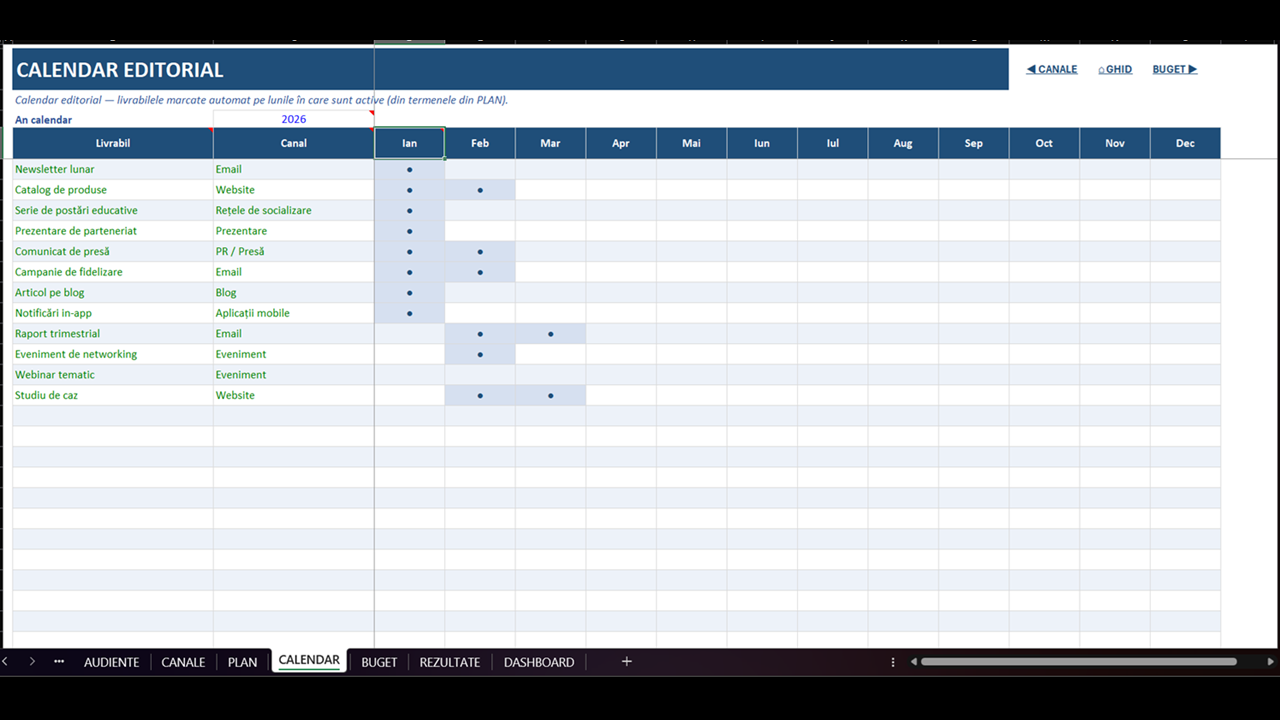Select the year cell showing 2026
This screenshot has height=720, width=1280.
click(x=294, y=119)
